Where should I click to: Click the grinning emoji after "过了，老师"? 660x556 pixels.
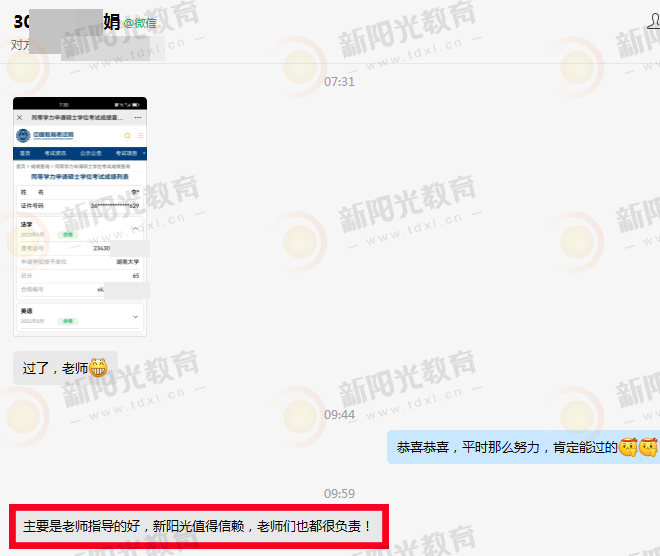(x=98, y=368)
